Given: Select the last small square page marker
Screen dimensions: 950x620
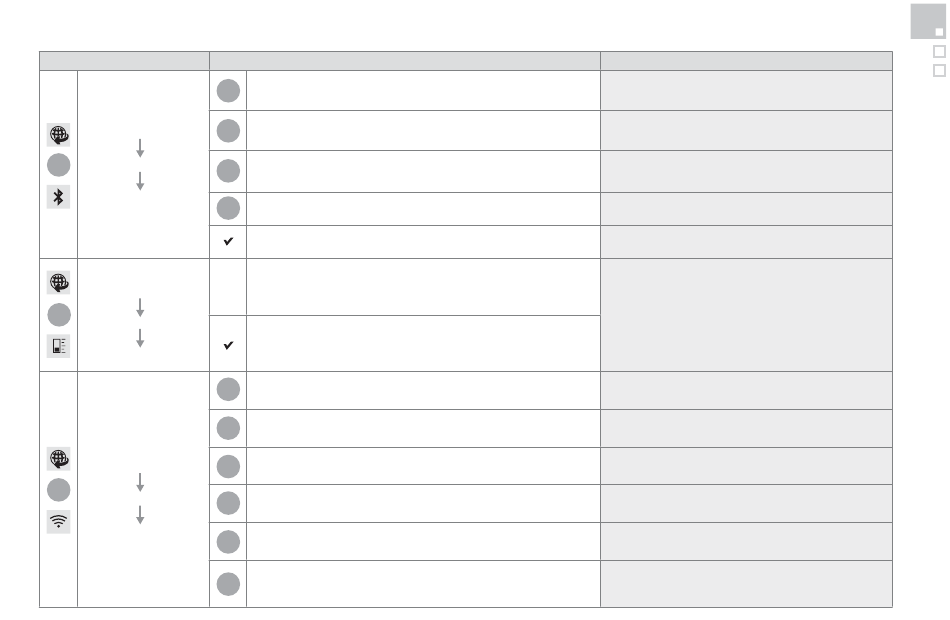Looking at the screenshot, I should click(938, 71).
